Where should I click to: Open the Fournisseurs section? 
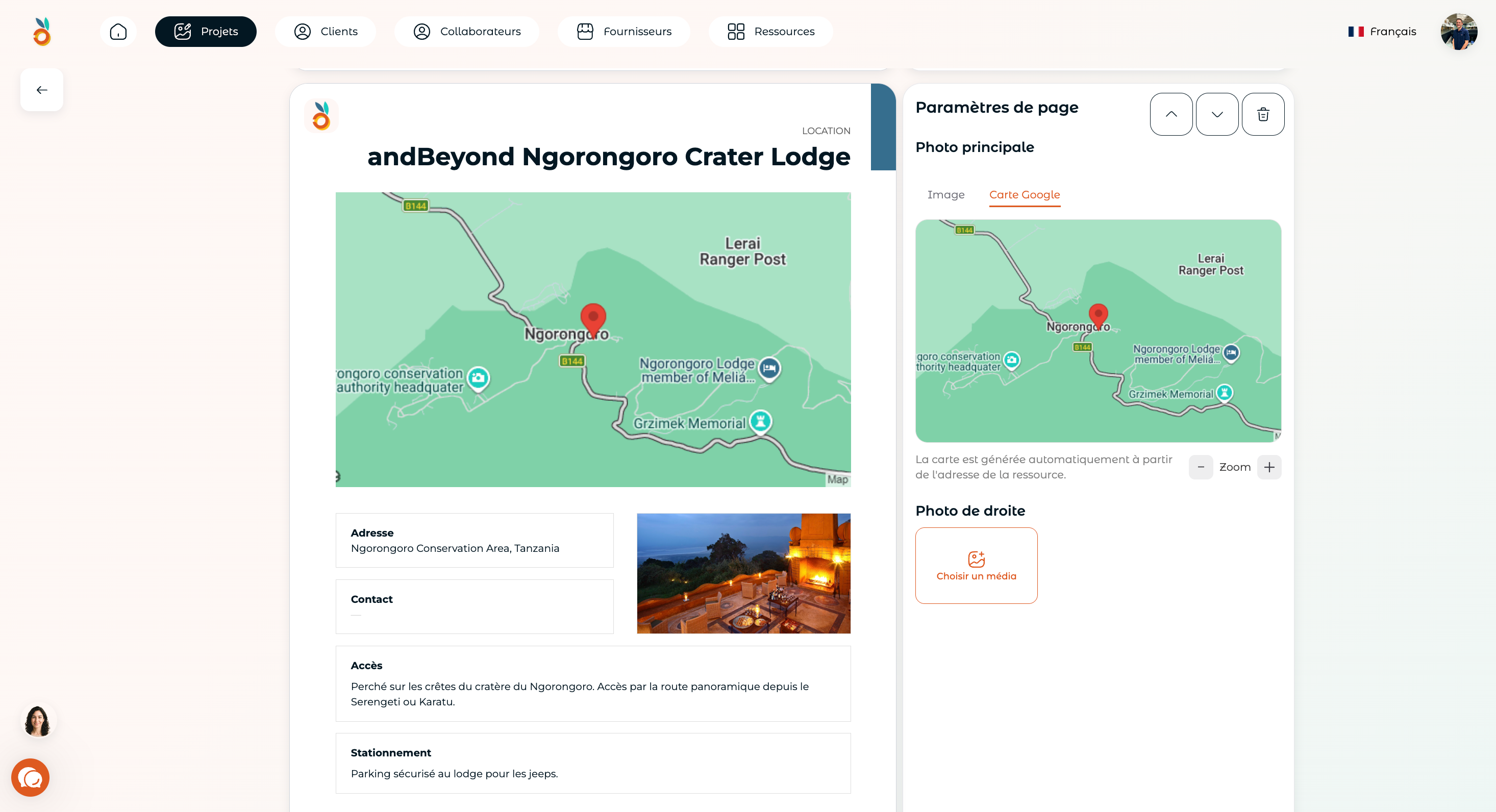pyautogui.click(x=624, y=31)
